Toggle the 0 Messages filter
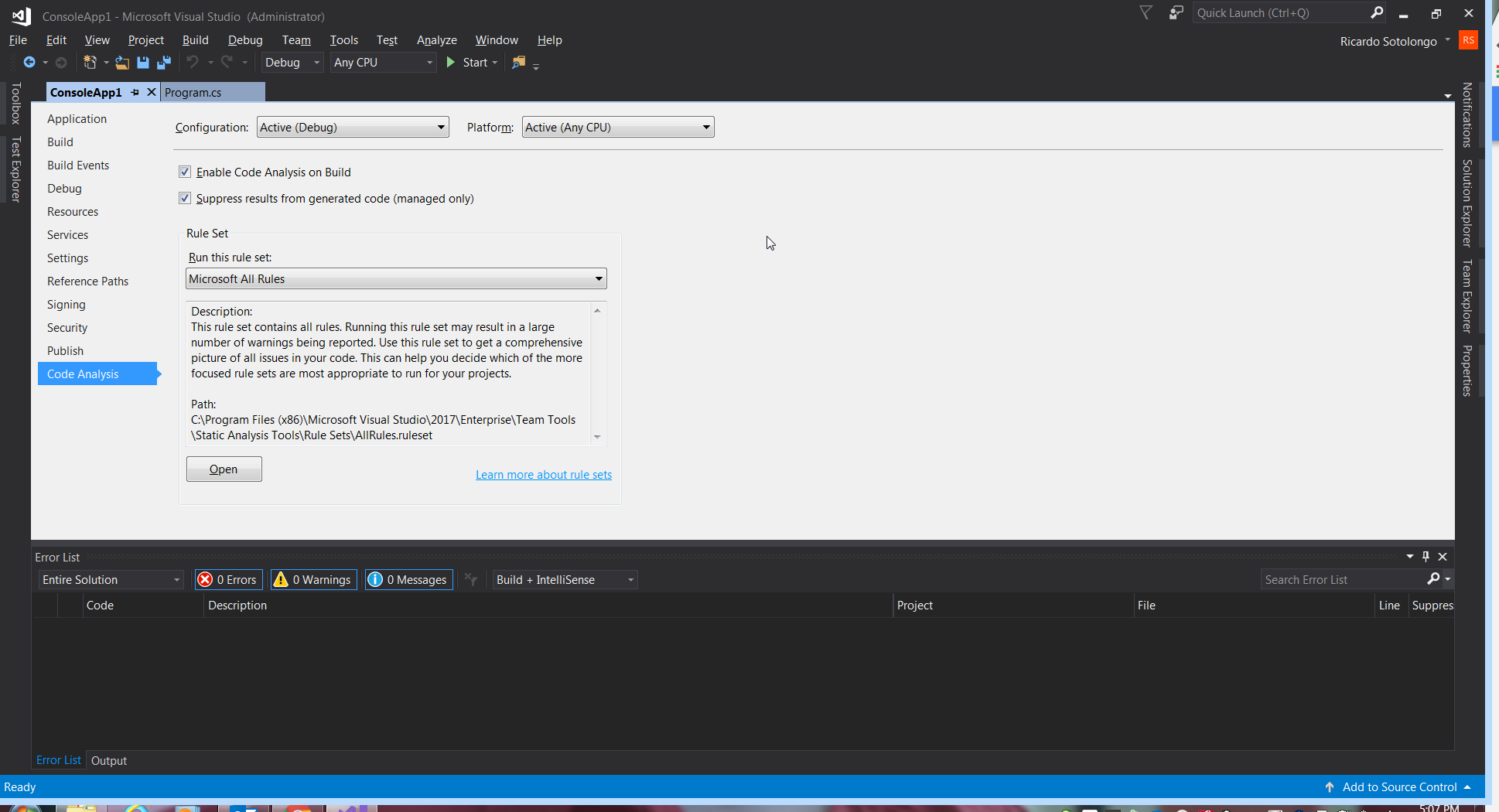 click(x=409, y=580)
